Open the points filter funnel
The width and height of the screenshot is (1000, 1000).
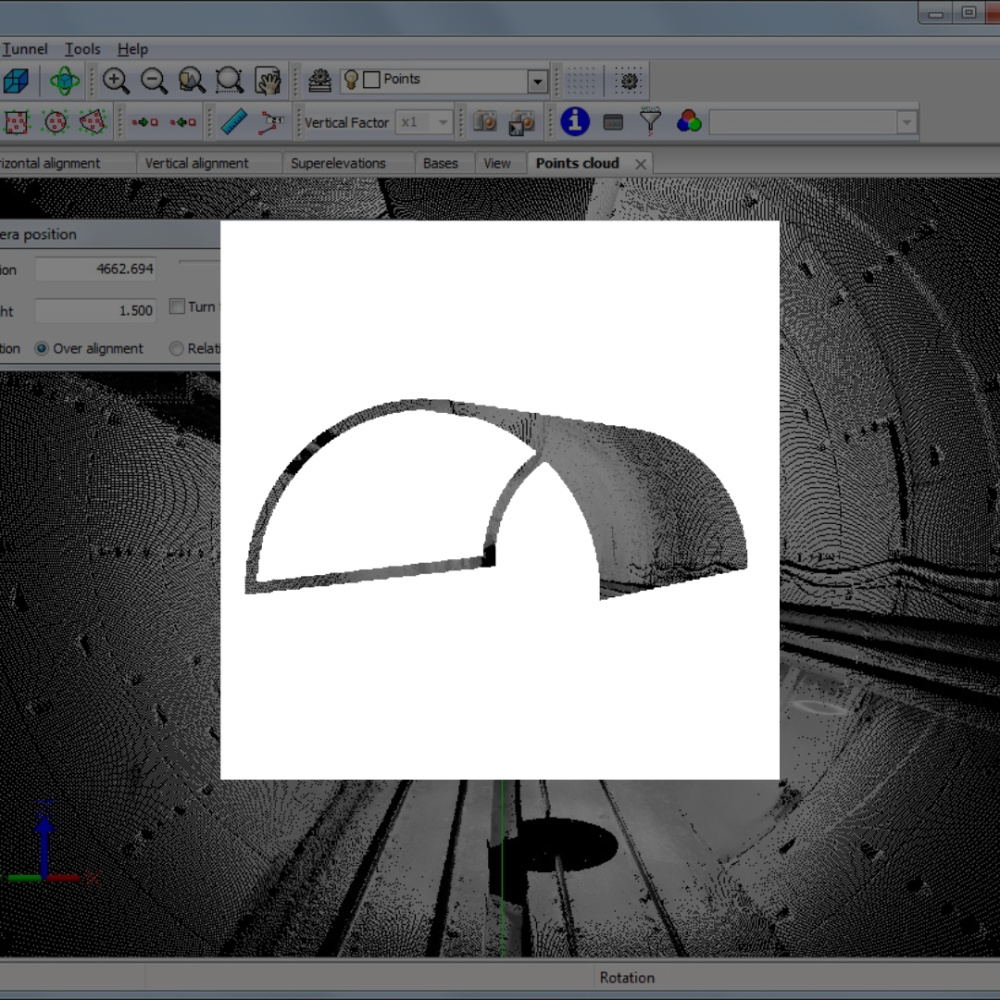pyautogui.click(x=651, y=121)
